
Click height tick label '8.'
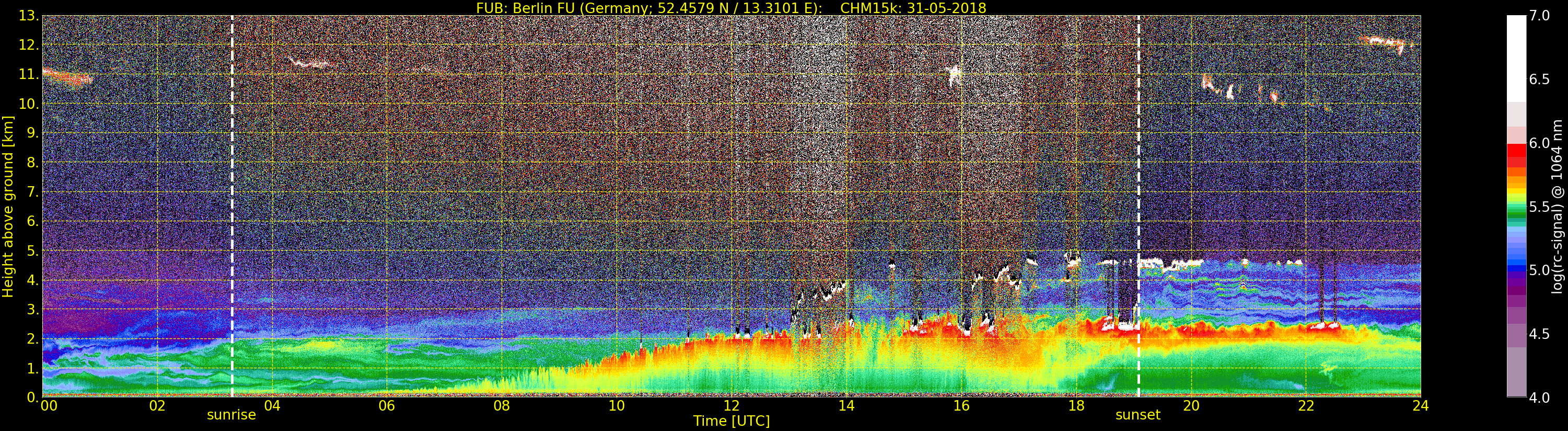click(32, 163)
